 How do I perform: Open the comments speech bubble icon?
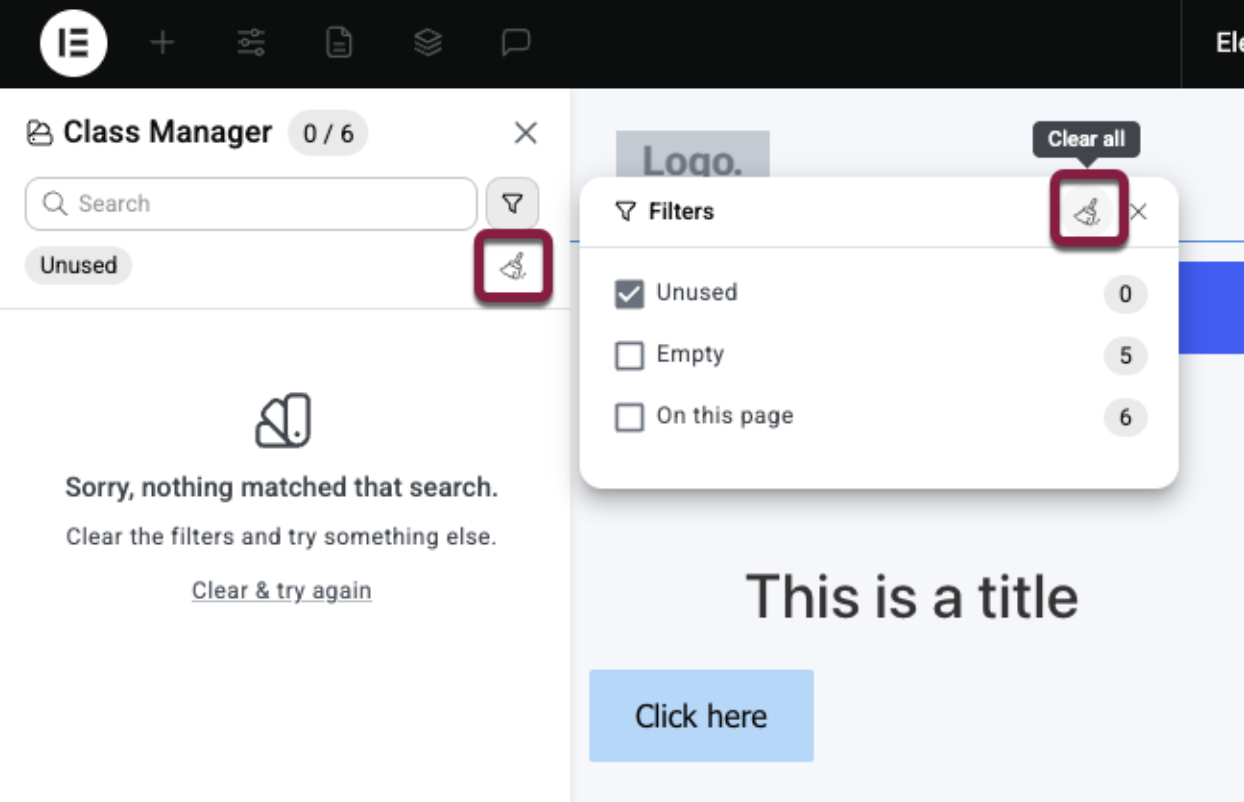[x=516, y=43]
